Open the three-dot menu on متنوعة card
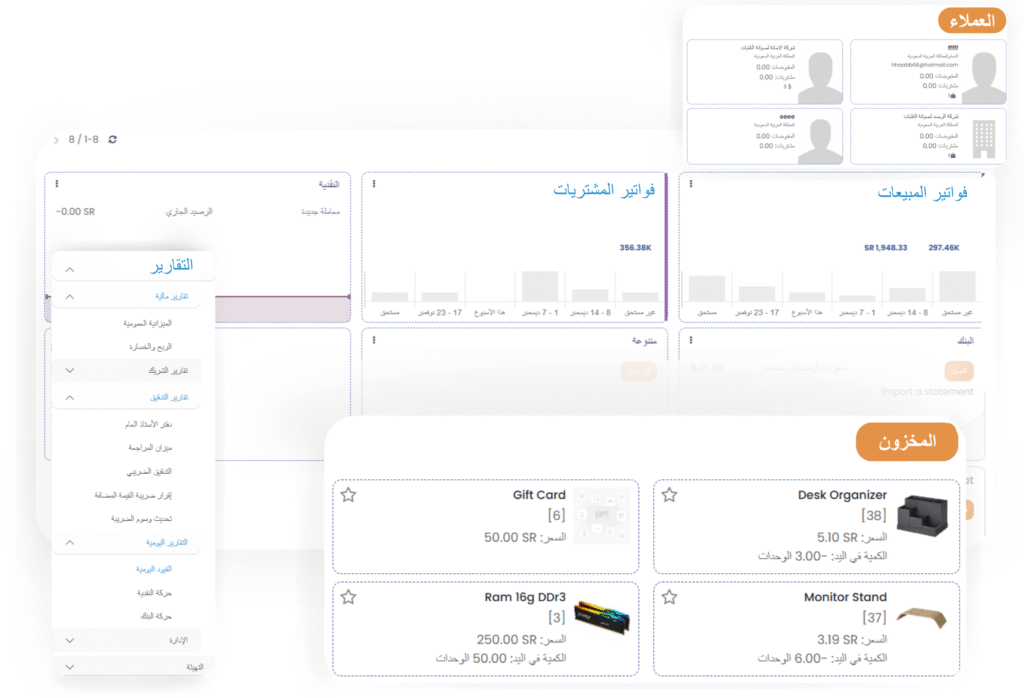This screenshot has width=1024, height=698. 374,340
